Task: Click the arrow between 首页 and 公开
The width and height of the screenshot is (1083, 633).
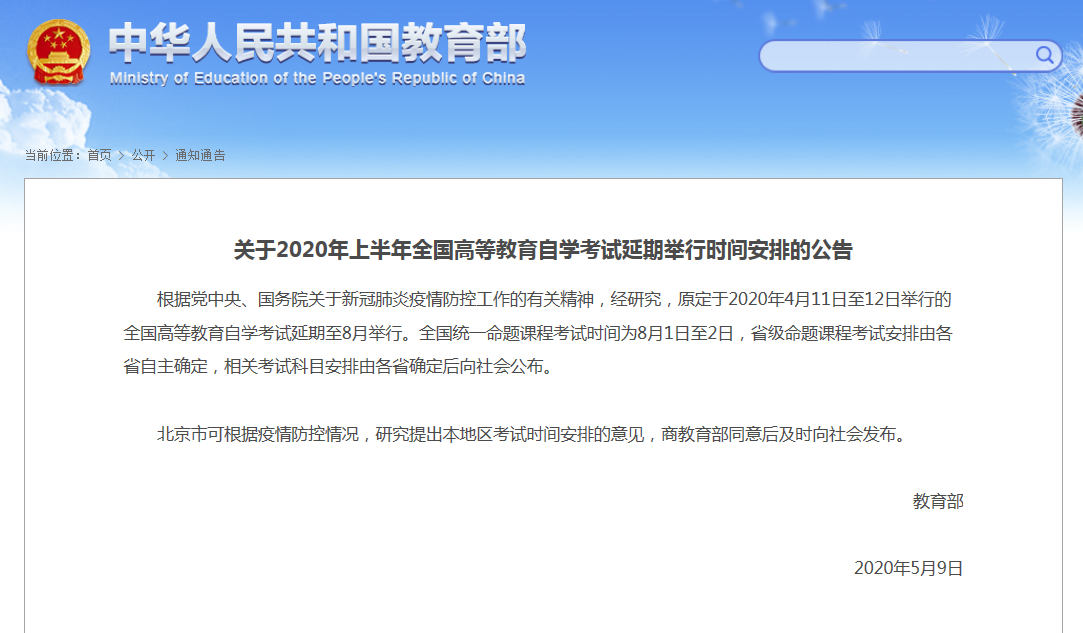Action: [x=121, y=155]
